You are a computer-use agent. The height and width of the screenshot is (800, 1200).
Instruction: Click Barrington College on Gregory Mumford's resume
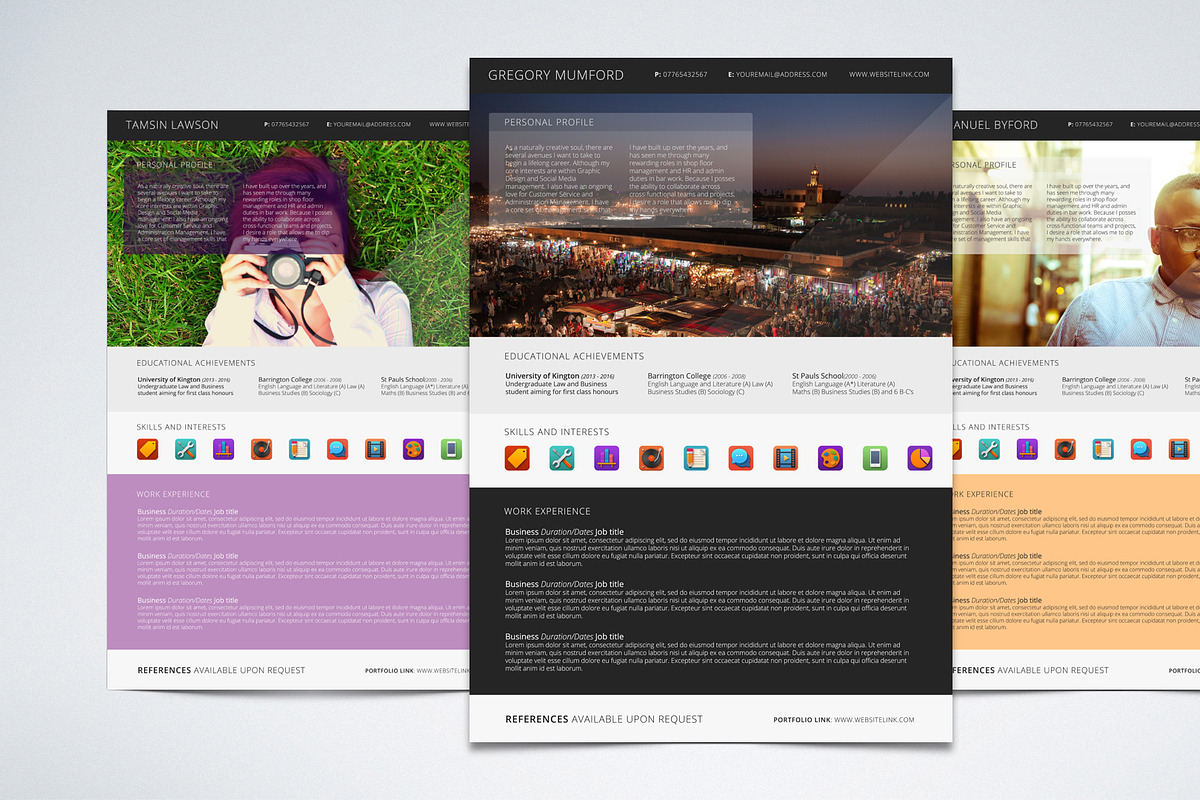coord(679,376)
